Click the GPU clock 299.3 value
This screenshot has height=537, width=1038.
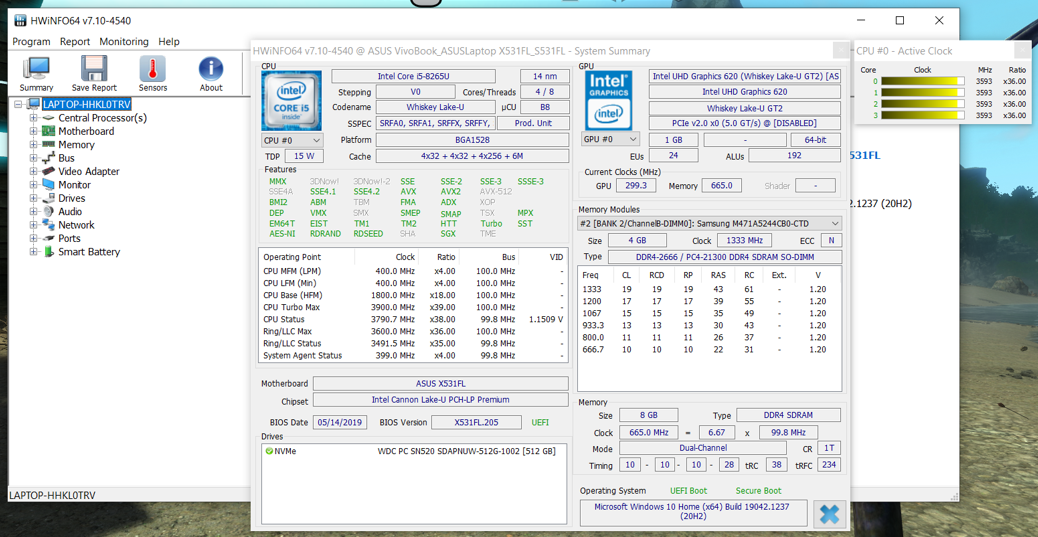[x=636, y=186]
